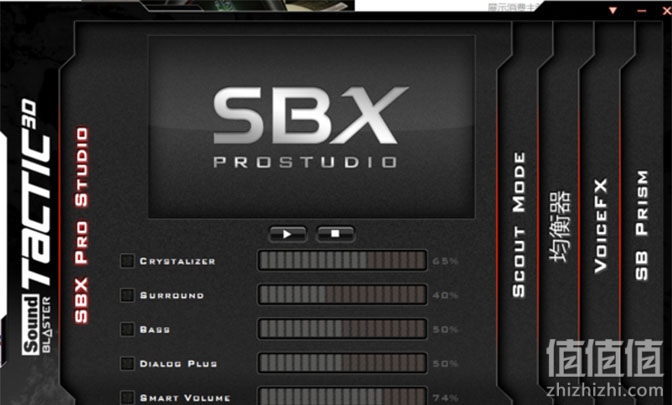The height and width of the screenshot is (405, 672).
Task: Open the red dropdown arrow in title bar
Action: click(613, 10)
